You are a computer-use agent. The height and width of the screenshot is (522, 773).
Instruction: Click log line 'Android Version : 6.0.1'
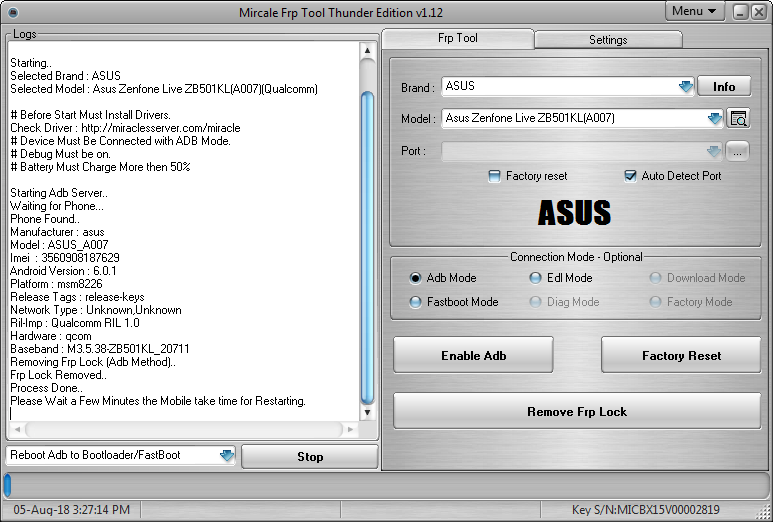[x=63, y=271]
